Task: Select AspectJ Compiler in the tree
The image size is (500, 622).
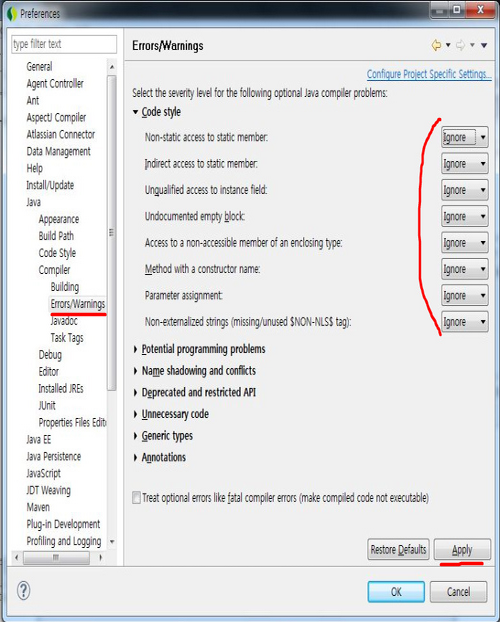Action: click(56, 117)
